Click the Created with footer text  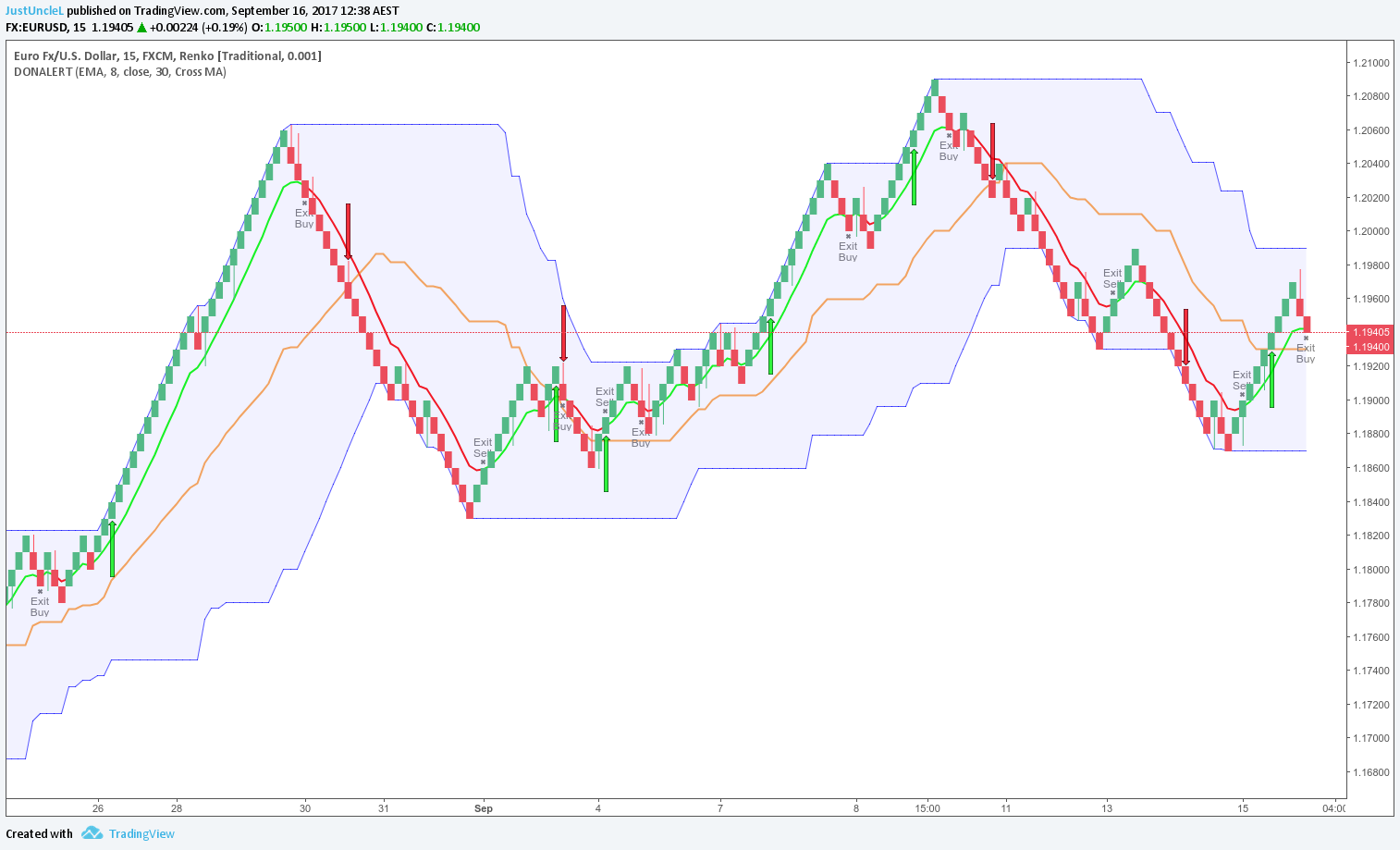[x=40, y=833]
